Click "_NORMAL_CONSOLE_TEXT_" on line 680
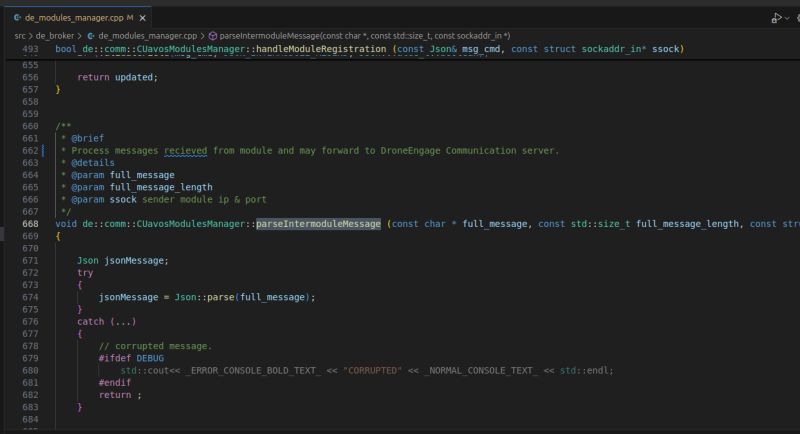 click(x=481, y=371)
